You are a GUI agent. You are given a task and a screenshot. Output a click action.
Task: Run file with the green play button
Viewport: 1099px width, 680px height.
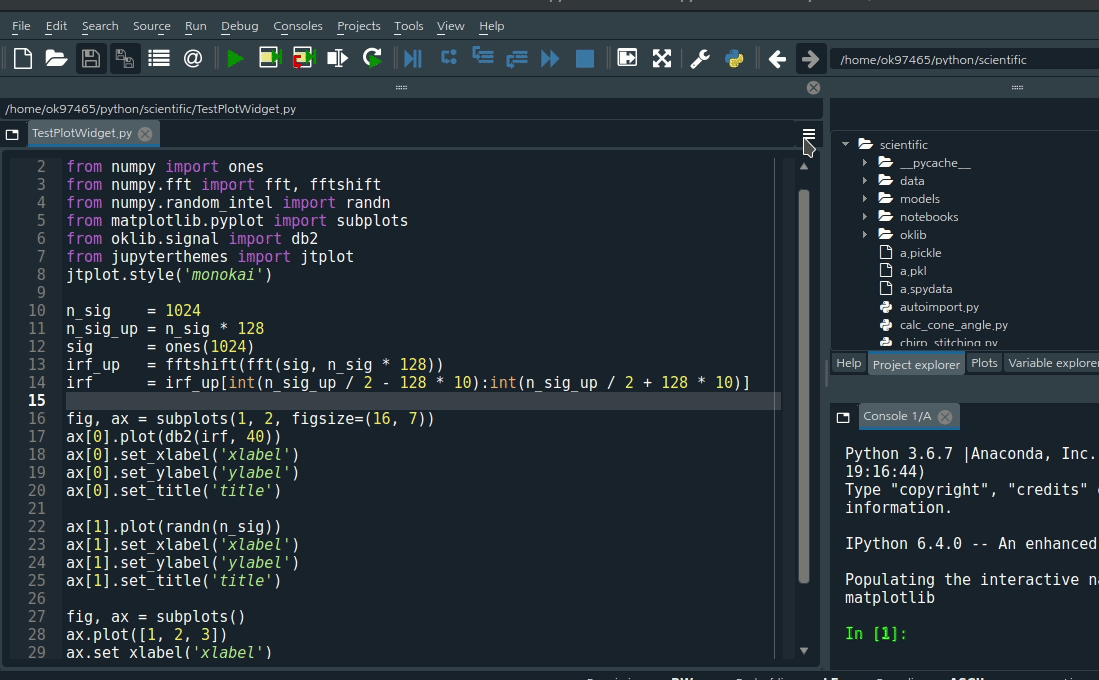click(236, 58)
